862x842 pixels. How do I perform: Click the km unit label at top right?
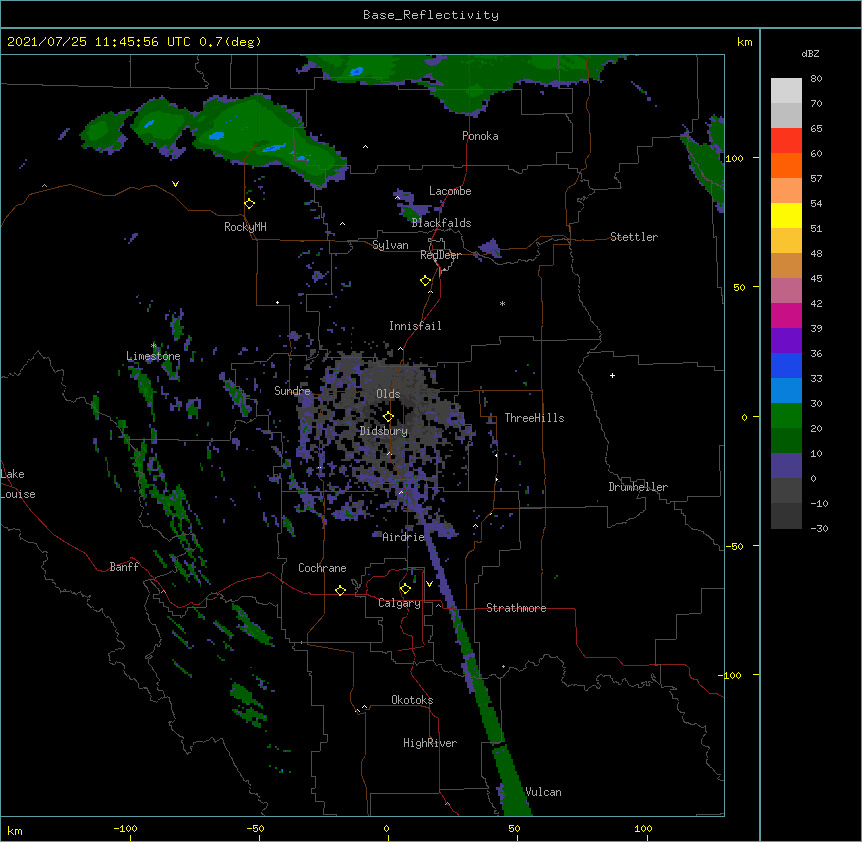pyautogui.click(x=744, y=42)
